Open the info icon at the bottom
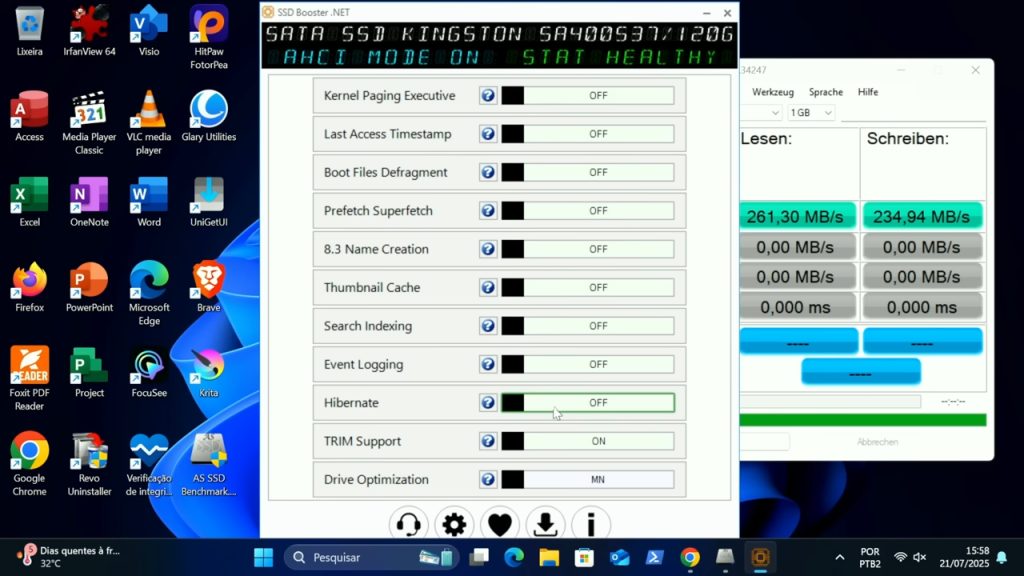The image size is (1024, 576). coord(590,522)
